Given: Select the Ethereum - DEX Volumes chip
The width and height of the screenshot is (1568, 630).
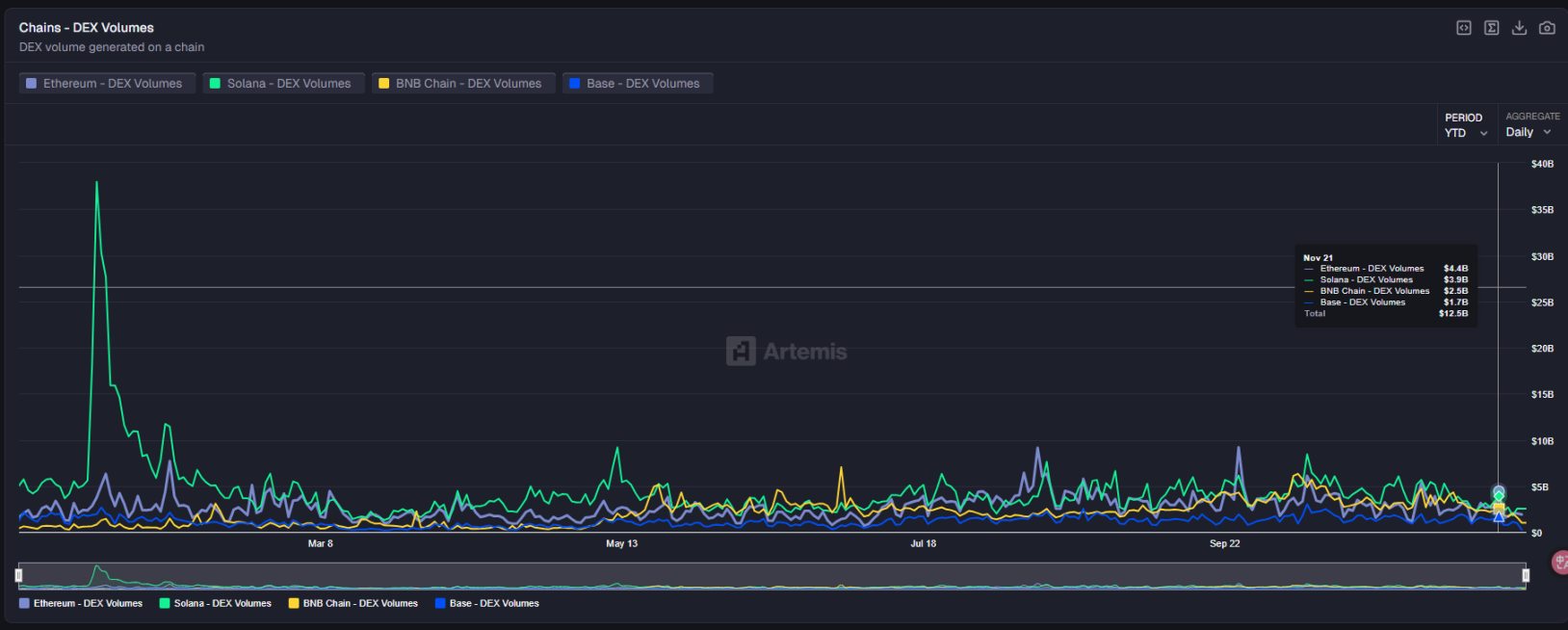Looking at the screenshot, I should click(x=107, y=84).
